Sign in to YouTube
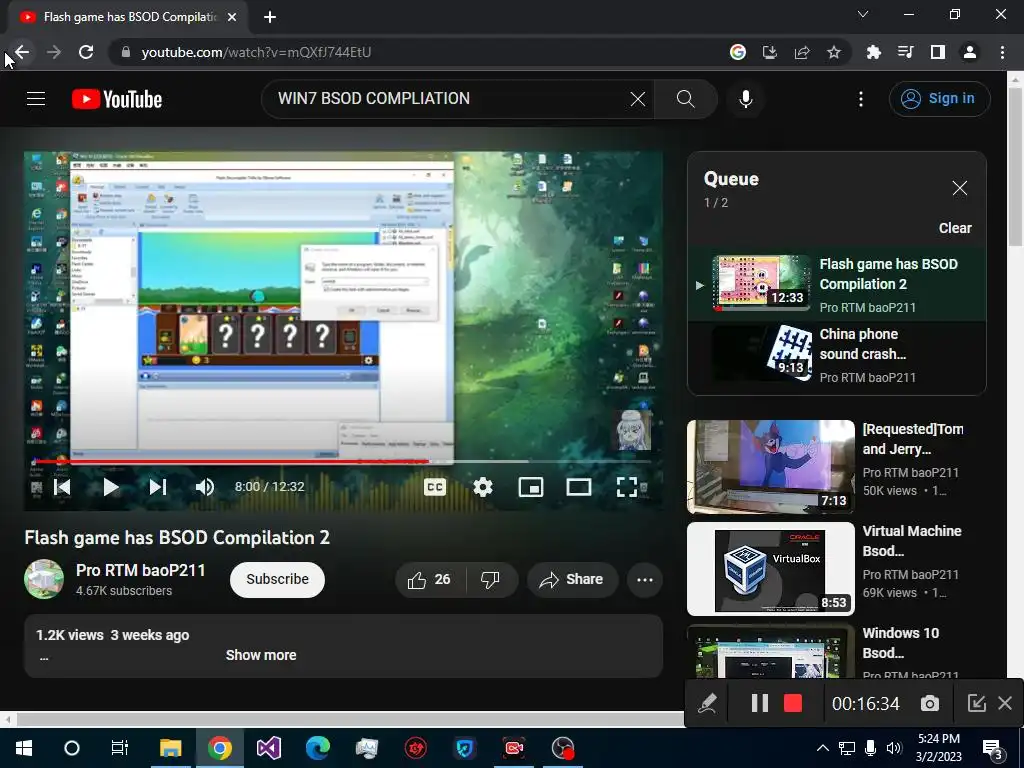The image size is (1024, 768). 939,99
